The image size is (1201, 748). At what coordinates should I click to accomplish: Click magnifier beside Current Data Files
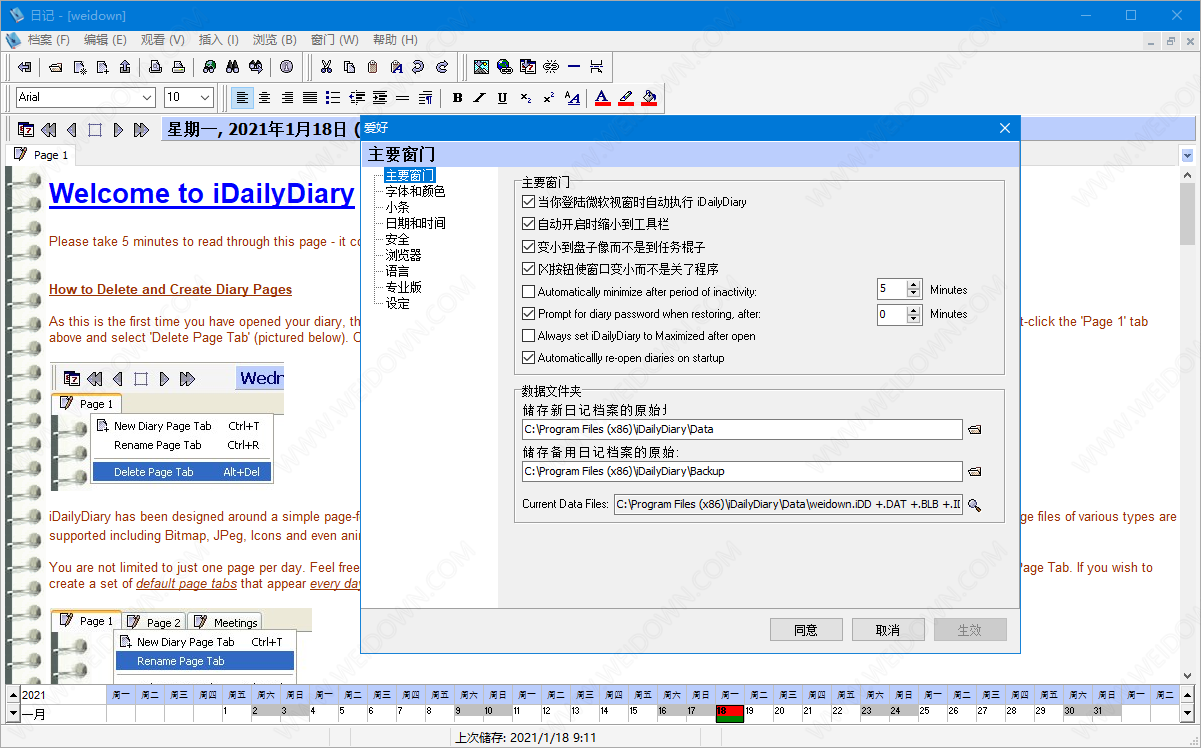(974, 505)
